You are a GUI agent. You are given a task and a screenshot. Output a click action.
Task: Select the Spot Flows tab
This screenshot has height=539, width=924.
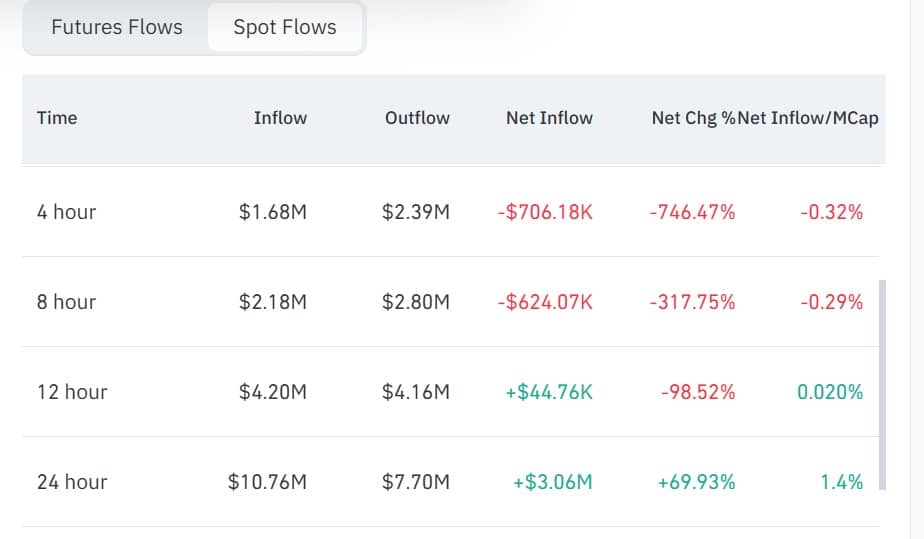tap(285, 27)
